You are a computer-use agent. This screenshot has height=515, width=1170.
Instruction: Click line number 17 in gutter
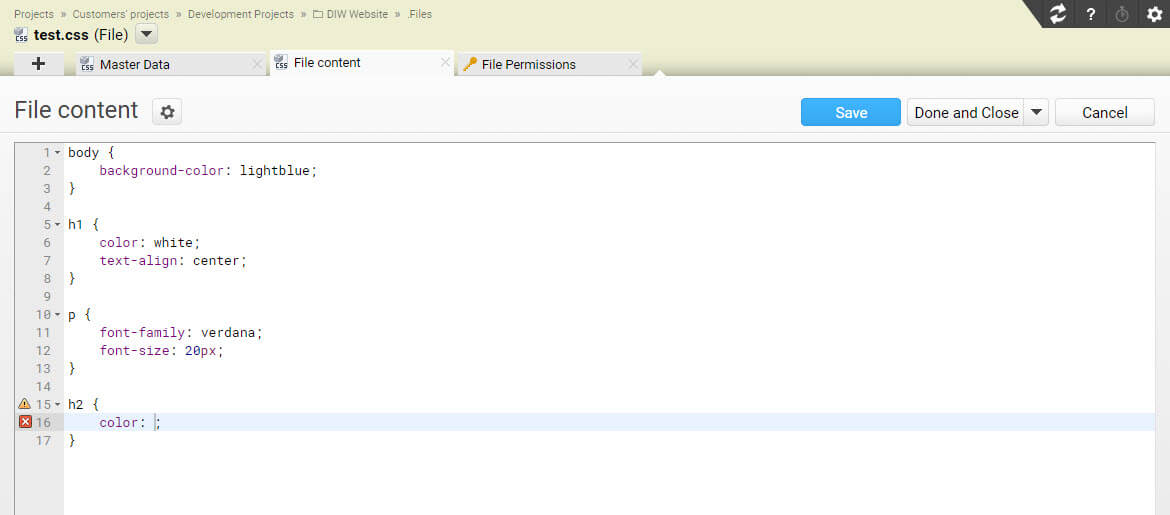tap(43, 440)
